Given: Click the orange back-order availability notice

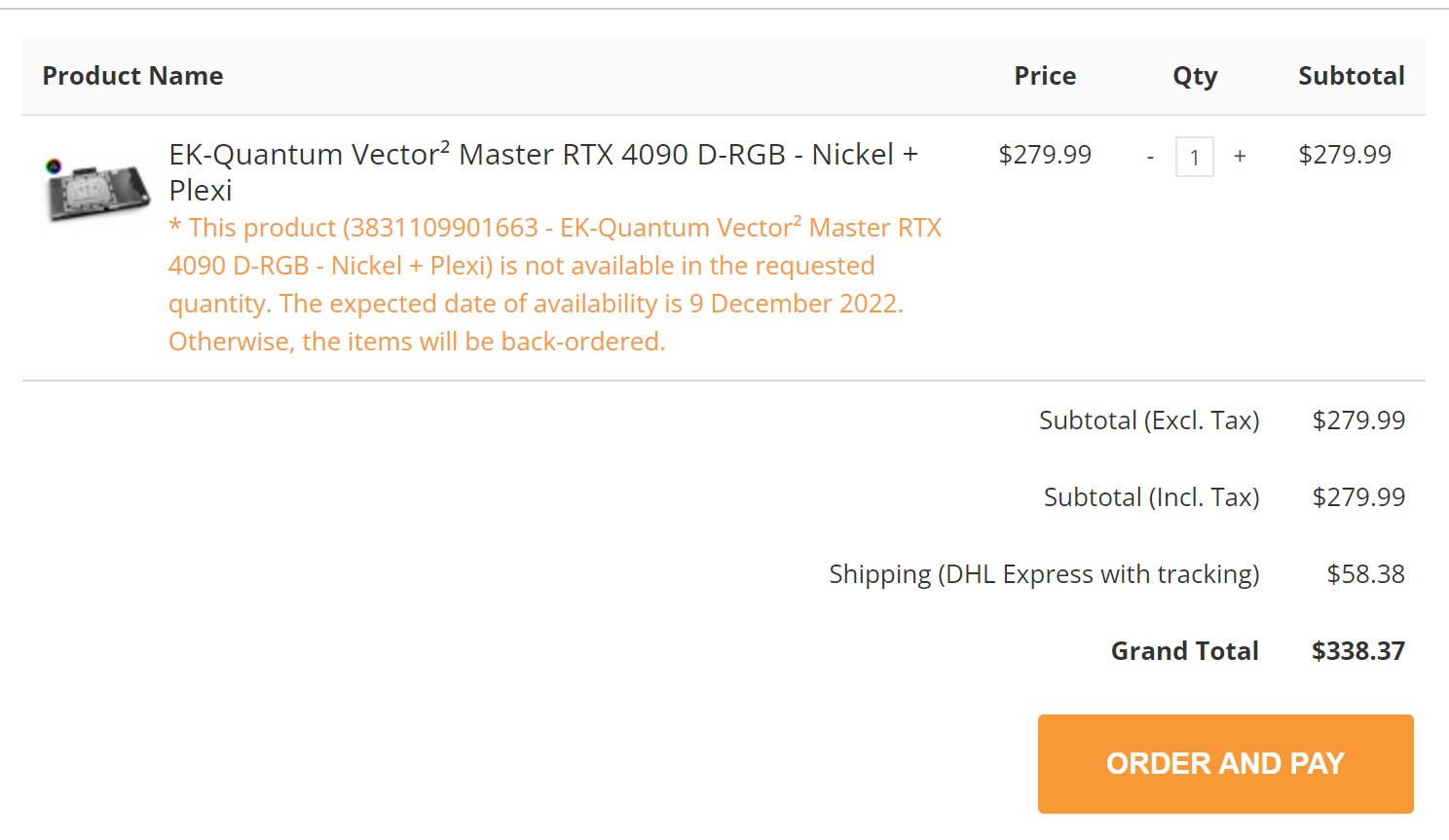Looking at the screenshot, I should coord(555,284).
